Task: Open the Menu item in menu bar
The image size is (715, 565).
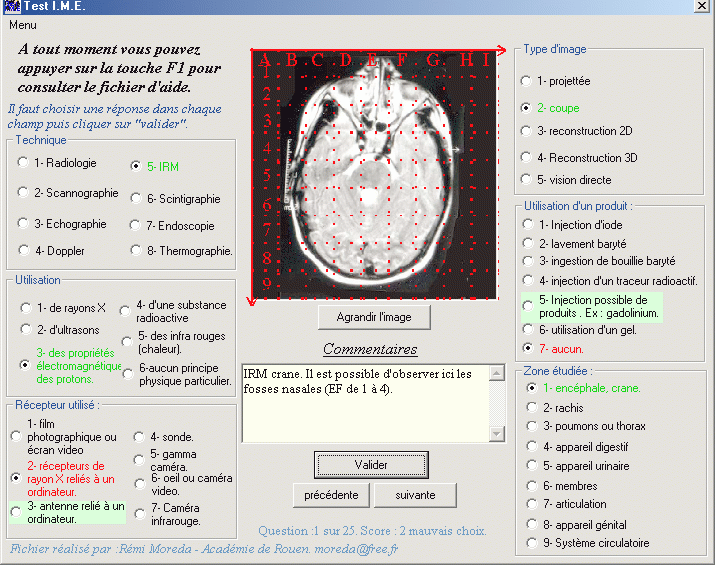Action: (22, 25)
